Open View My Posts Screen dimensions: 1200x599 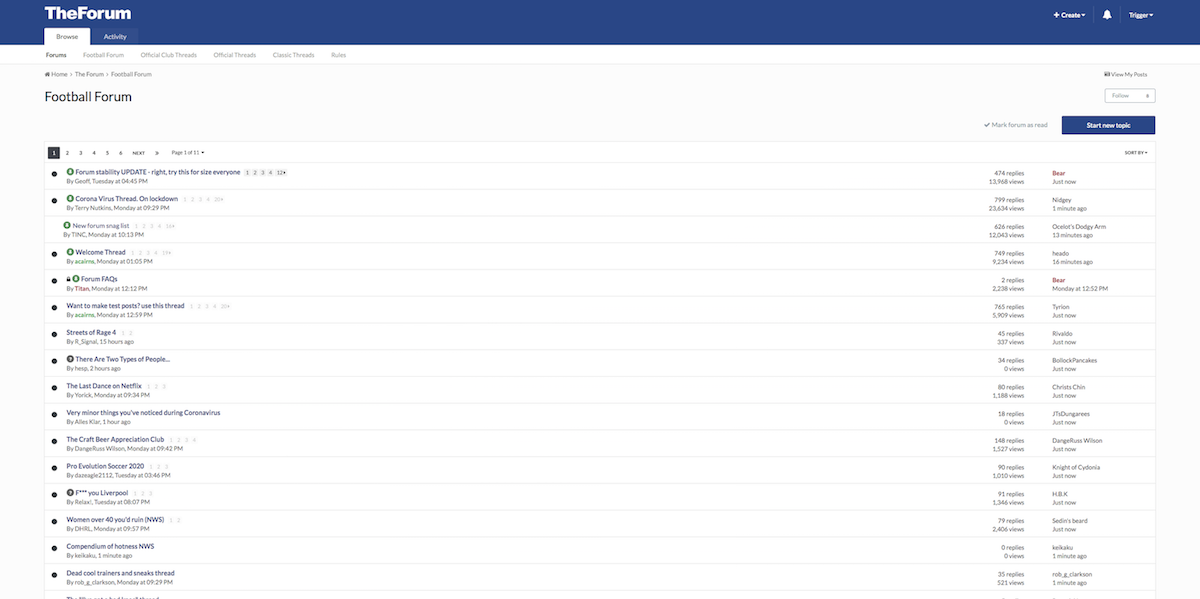tap(1125, 73)
